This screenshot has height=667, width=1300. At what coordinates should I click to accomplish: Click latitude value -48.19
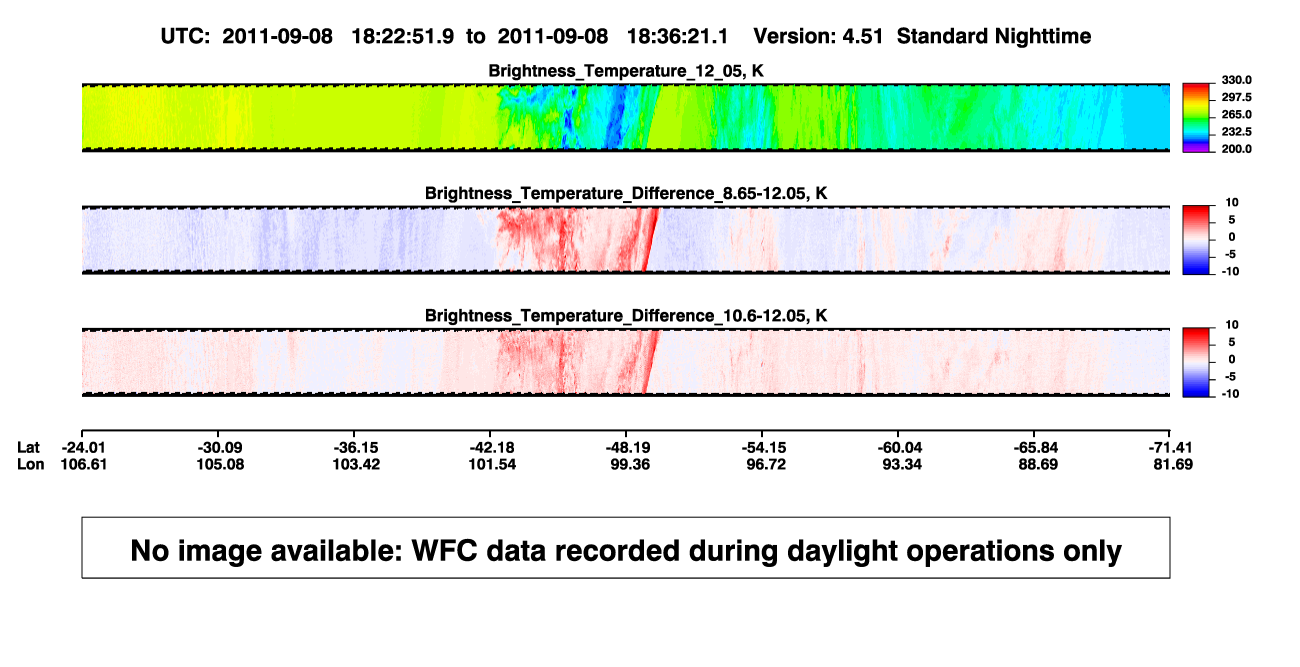coord(627,447)
